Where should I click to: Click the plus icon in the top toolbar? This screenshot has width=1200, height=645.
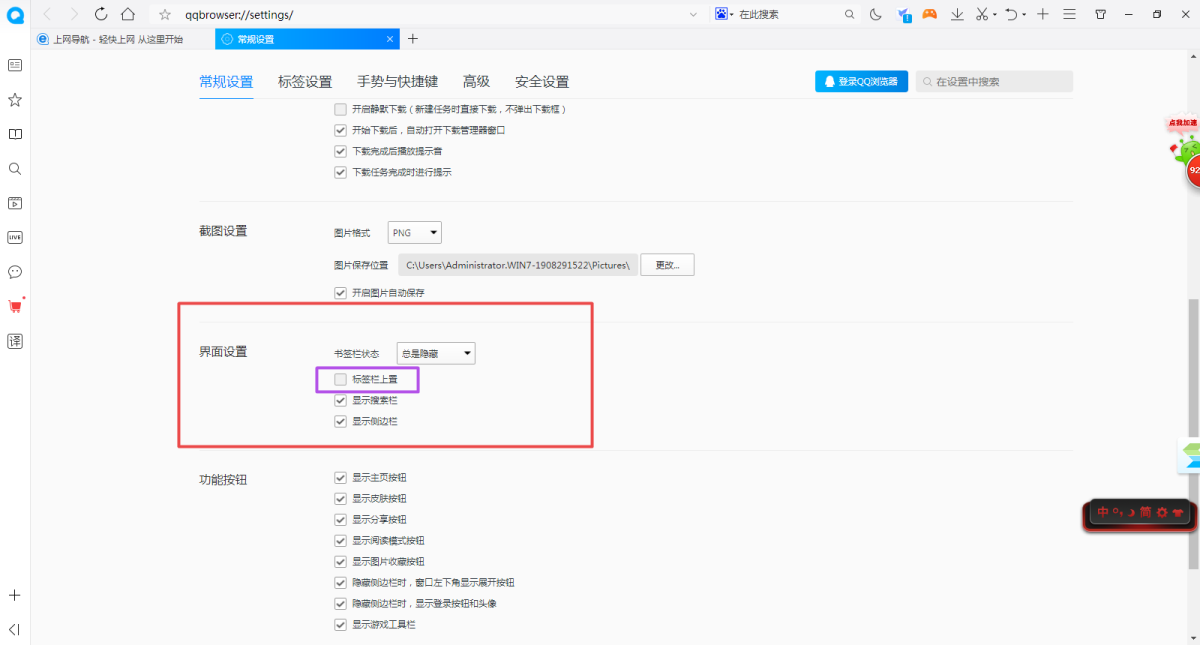1043,14
